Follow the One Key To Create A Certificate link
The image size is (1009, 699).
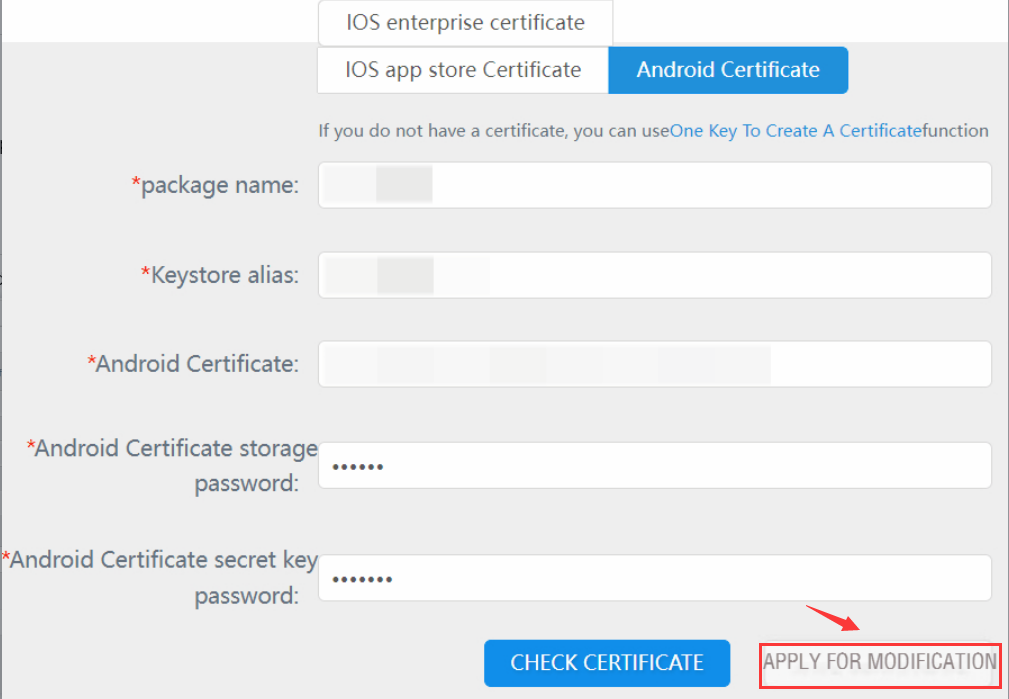click(x=796, y=131)
